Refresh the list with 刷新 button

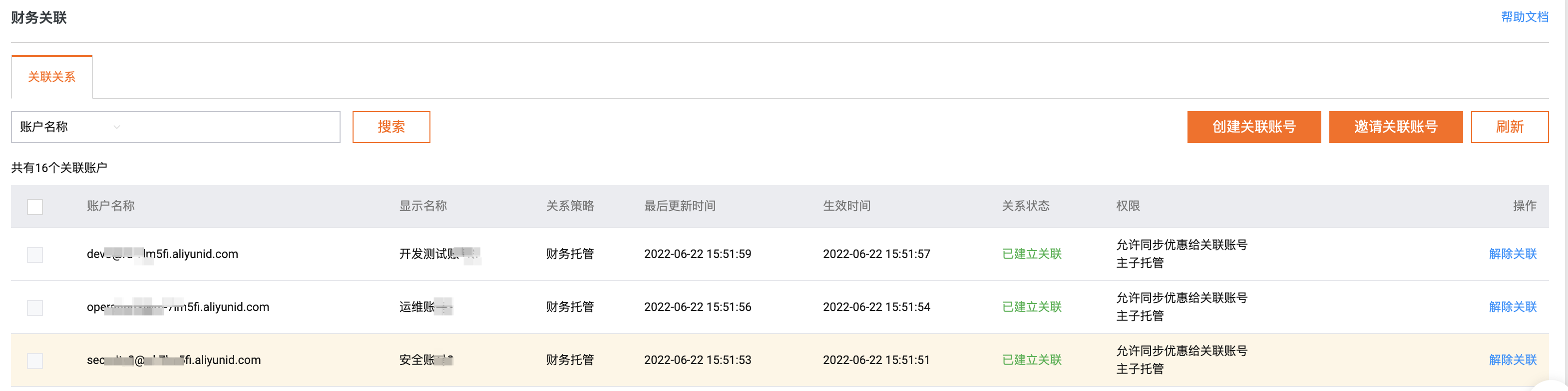1509,127
